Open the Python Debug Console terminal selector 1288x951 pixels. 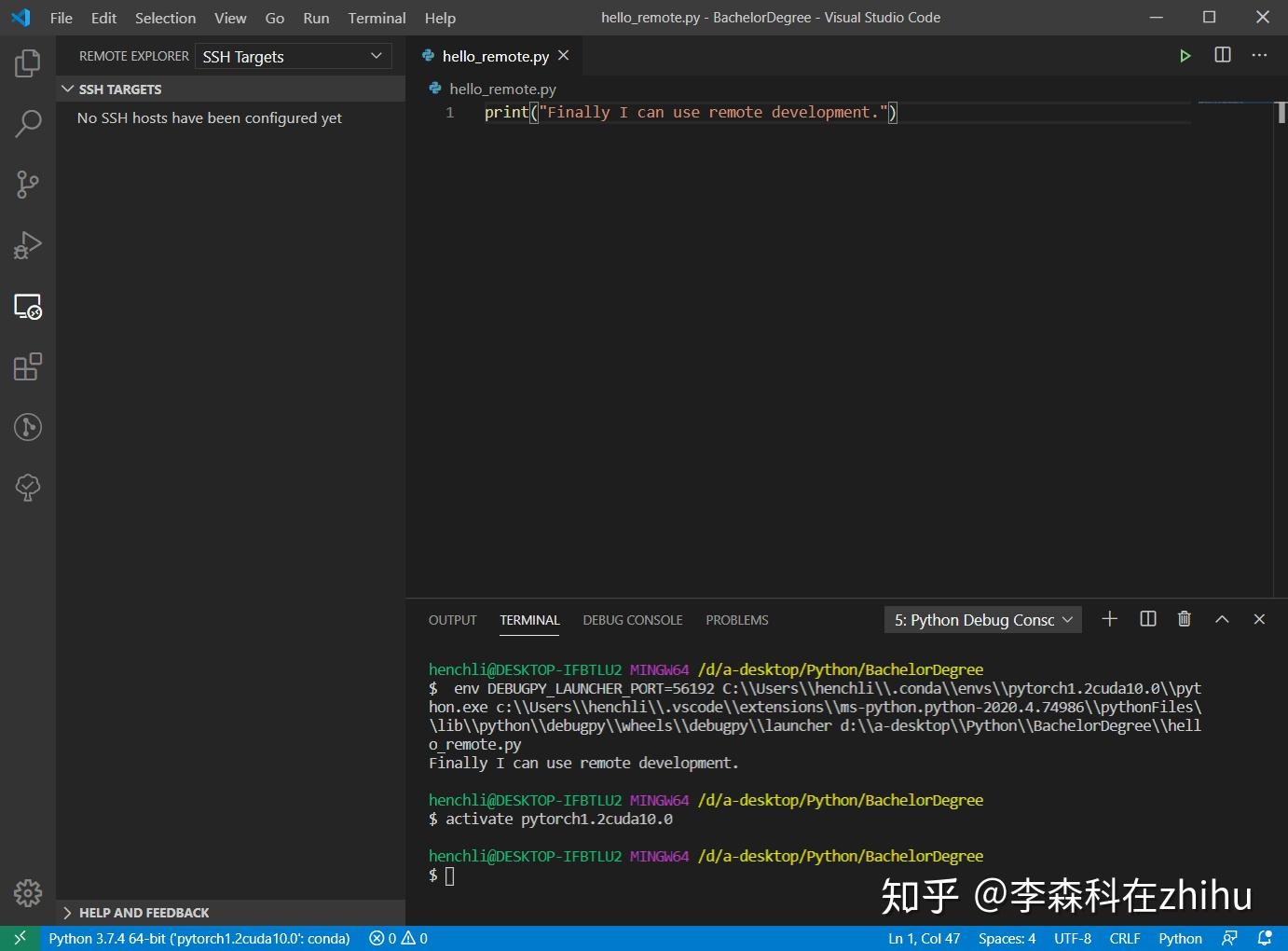point(981,618)
